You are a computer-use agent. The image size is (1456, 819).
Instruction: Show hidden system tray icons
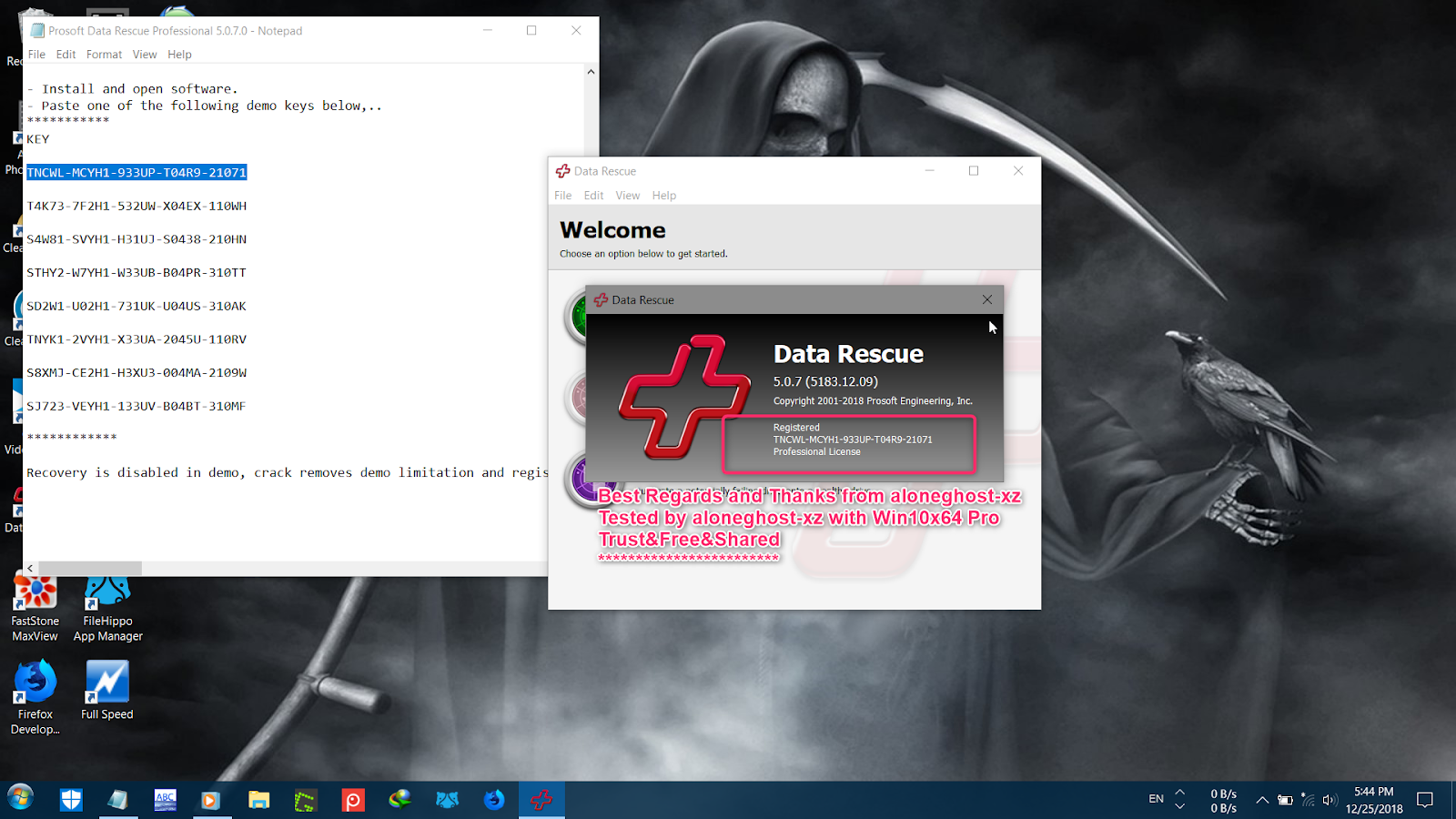click(1262, 800)
